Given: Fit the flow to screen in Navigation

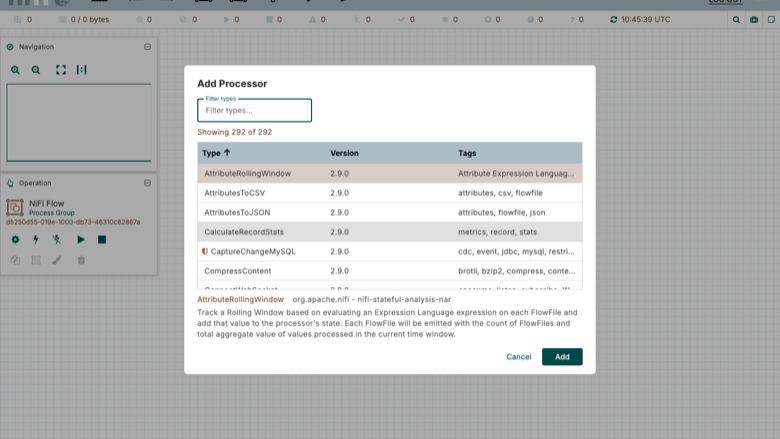Looking at the screenshot, I should (x=61, y=70).
